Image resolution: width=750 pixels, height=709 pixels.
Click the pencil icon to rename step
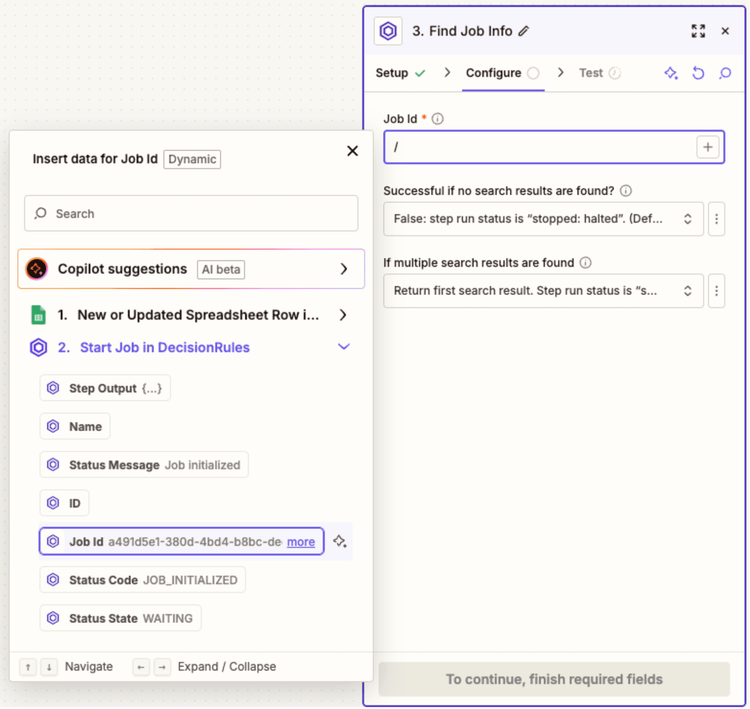pos(524,31)
